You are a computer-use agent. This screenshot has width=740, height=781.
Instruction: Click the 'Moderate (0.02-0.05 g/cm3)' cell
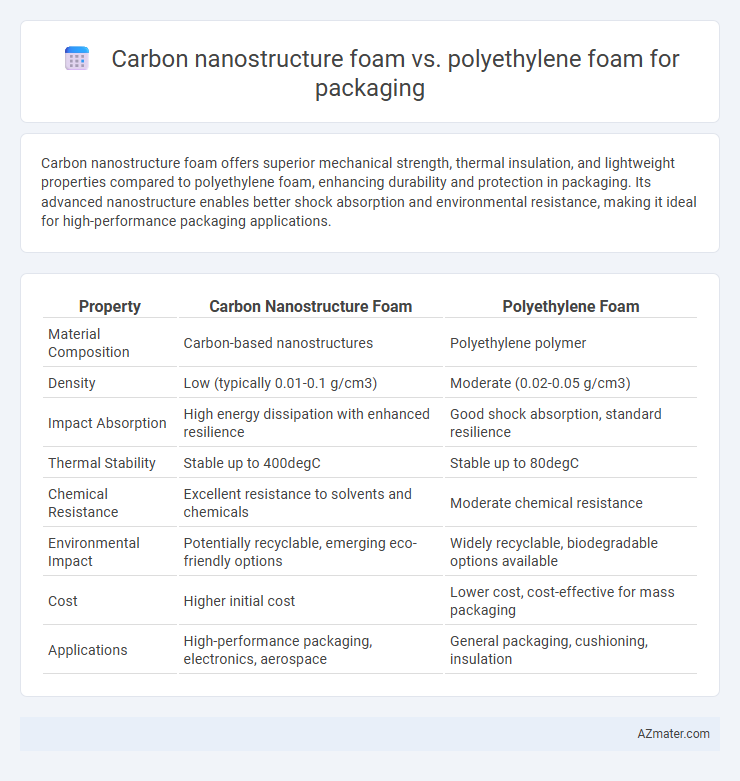[x=571, y=383]
